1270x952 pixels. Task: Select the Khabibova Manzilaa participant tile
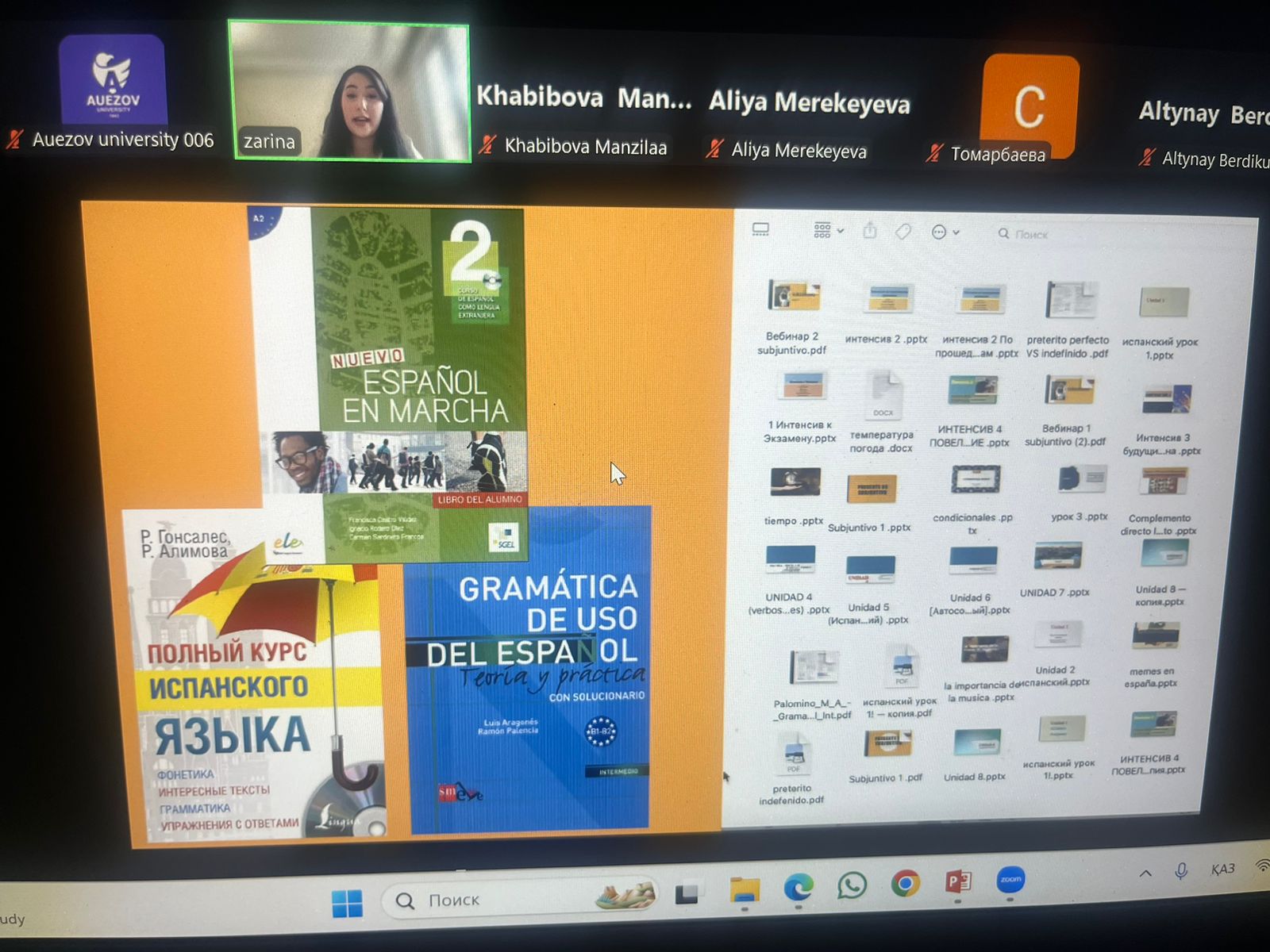pos(584,119)
